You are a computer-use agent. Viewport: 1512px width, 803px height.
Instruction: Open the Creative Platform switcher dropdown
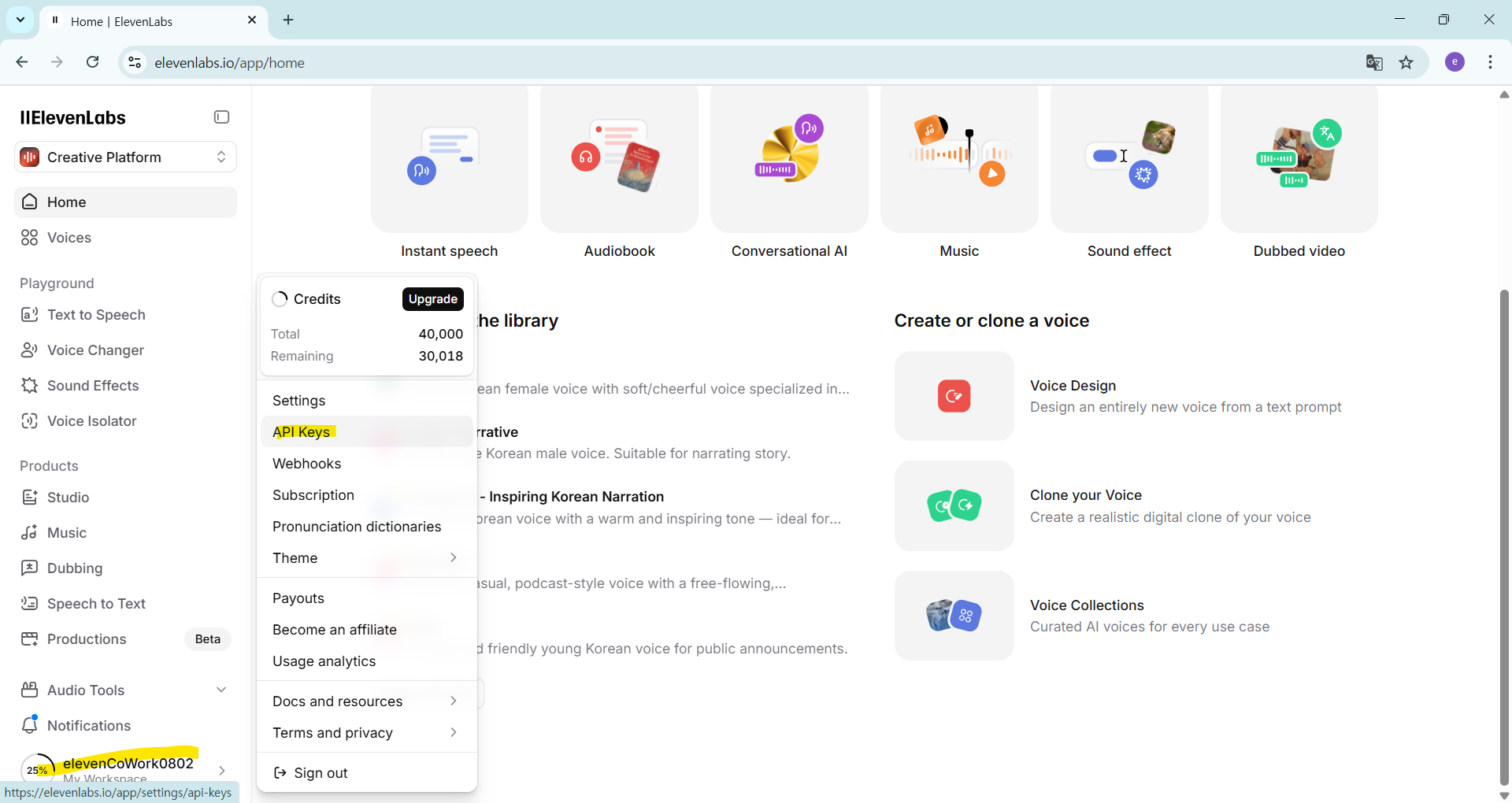[126, 157]
